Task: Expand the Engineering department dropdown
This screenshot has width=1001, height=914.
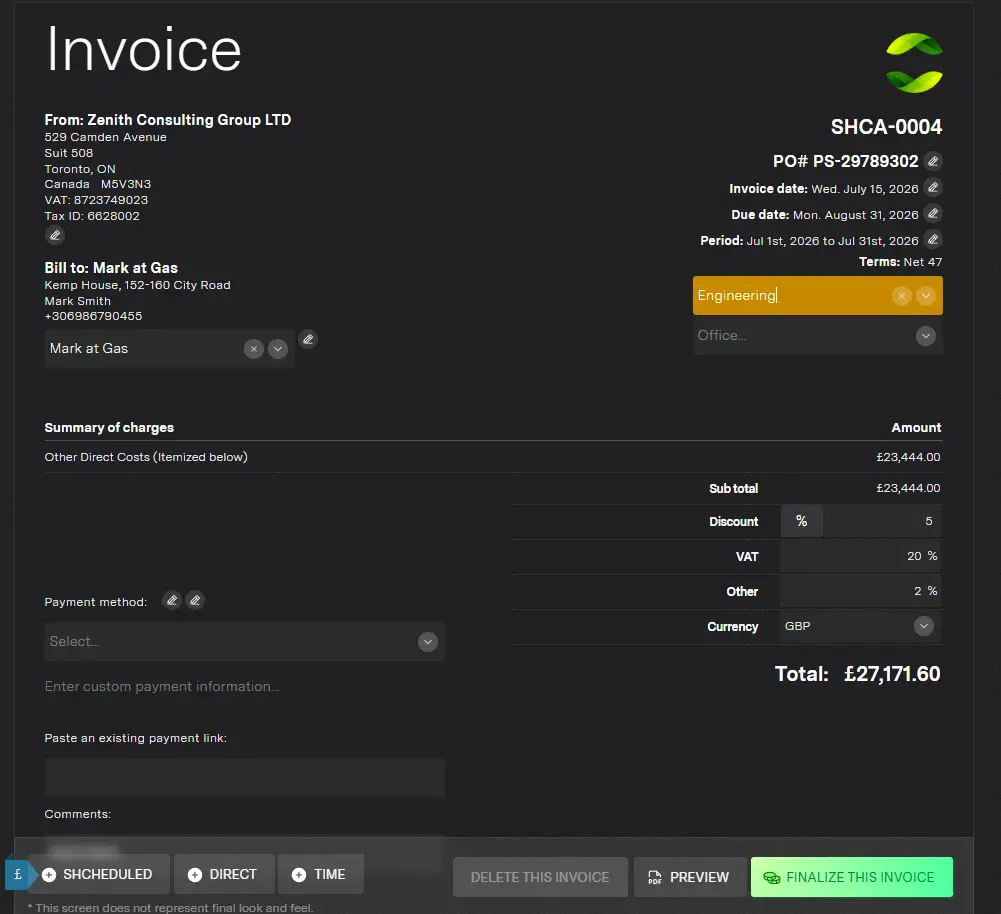Action: coord(926,296)
